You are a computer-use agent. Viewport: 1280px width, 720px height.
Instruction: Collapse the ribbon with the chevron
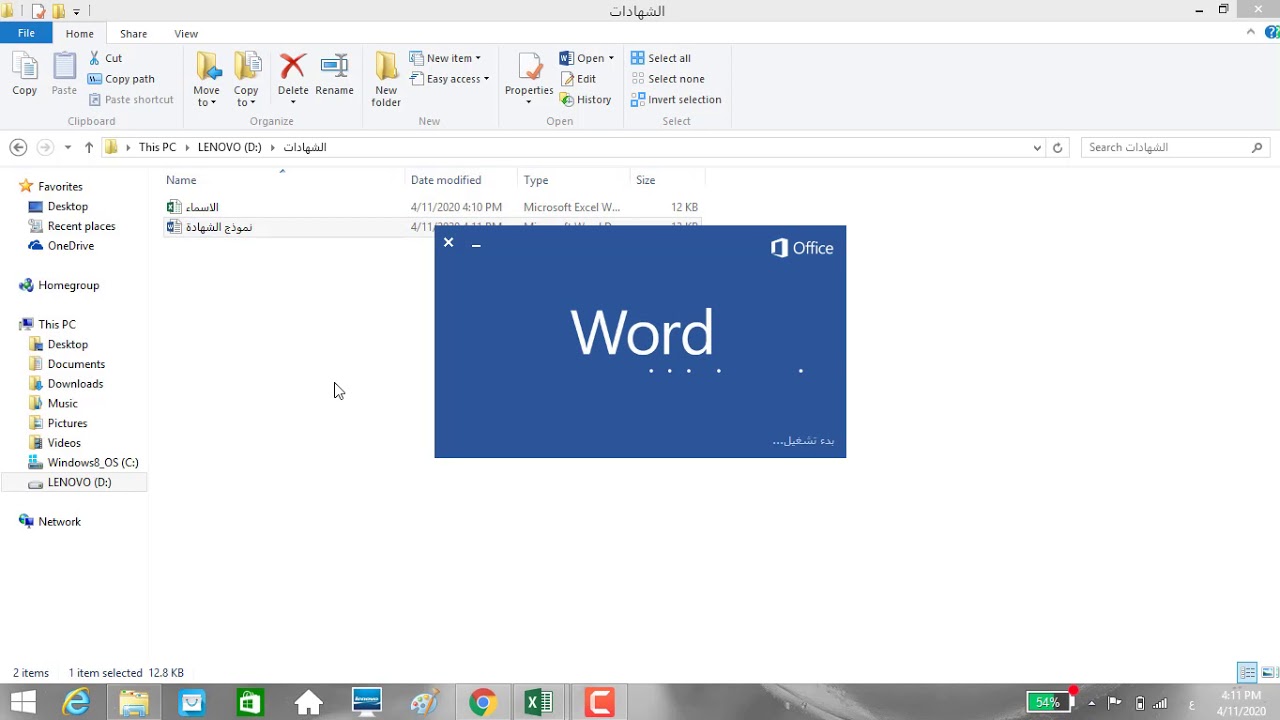1250,33
